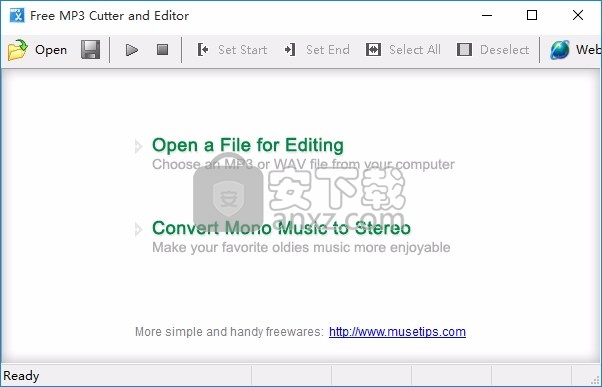Click the Deselect icon
Screen dimensions: 602x387
tap(464, 50)
